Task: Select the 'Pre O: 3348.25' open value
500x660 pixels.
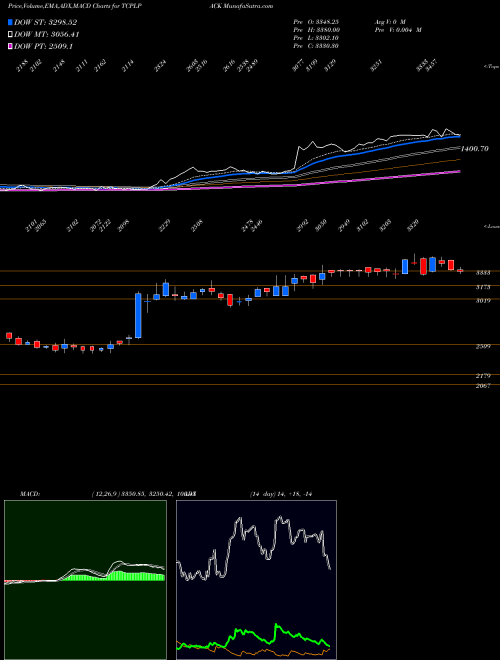Action: tap(316, 21)
